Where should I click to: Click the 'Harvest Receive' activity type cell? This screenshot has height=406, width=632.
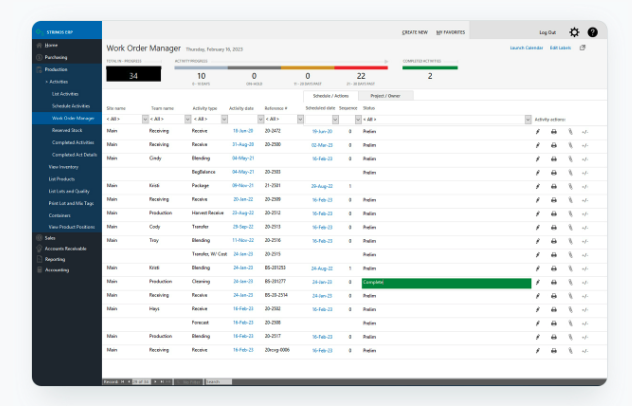208,213
